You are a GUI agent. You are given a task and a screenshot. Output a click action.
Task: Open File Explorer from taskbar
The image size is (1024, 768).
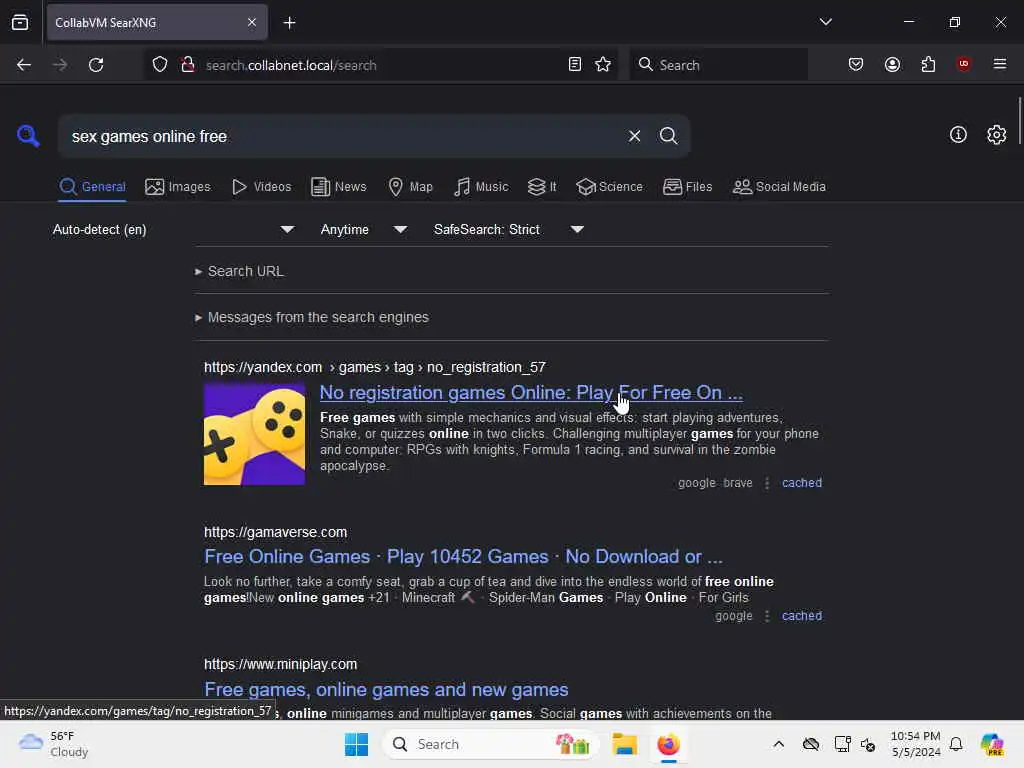pos(624,744)
